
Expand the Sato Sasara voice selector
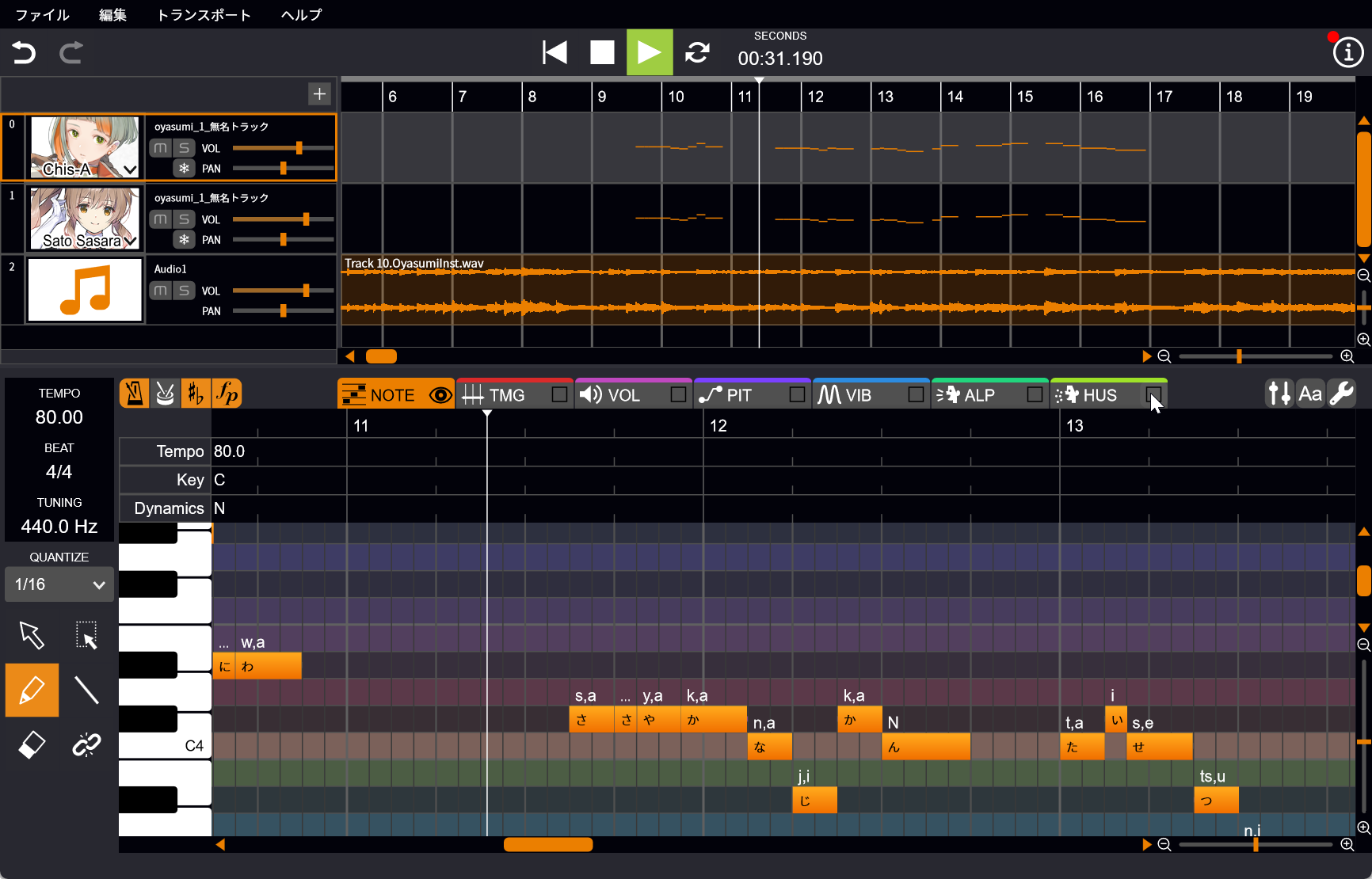pos(131,241)
